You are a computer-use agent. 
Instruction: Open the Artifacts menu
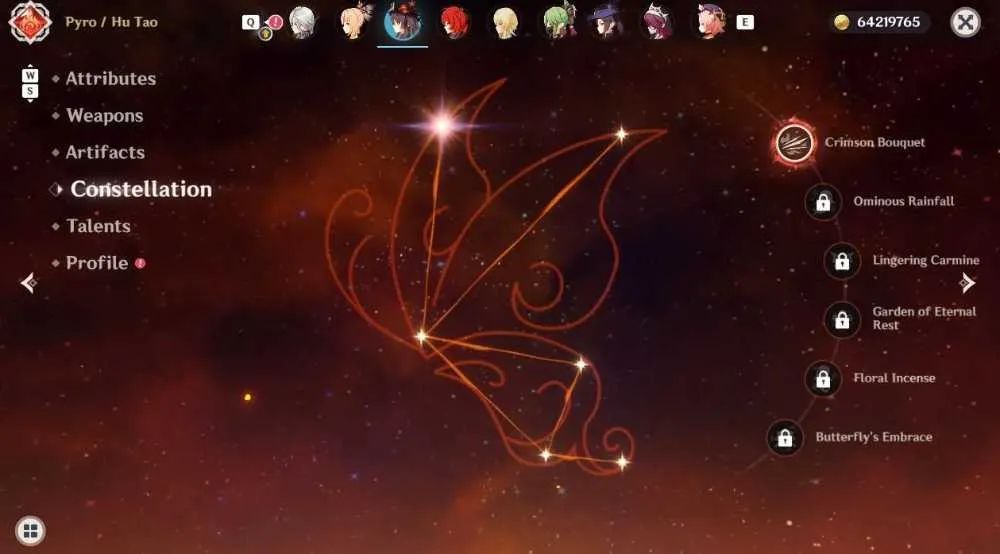click(x=105, y=152)
